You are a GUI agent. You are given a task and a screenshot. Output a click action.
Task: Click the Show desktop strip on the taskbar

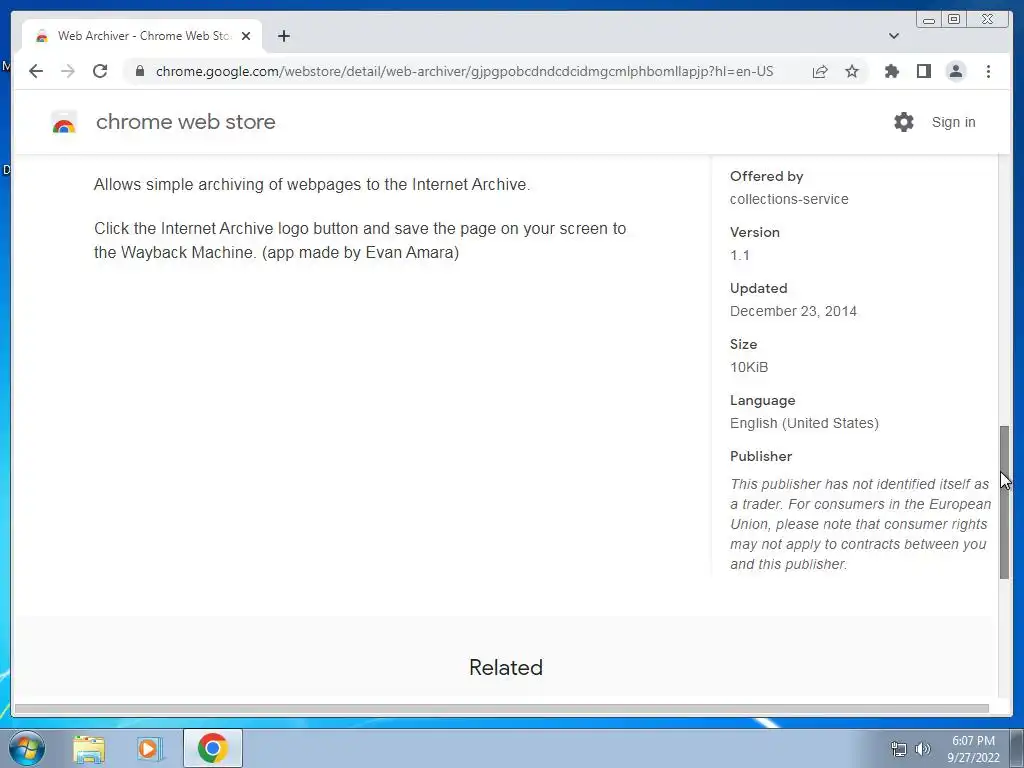[1017, 748]
